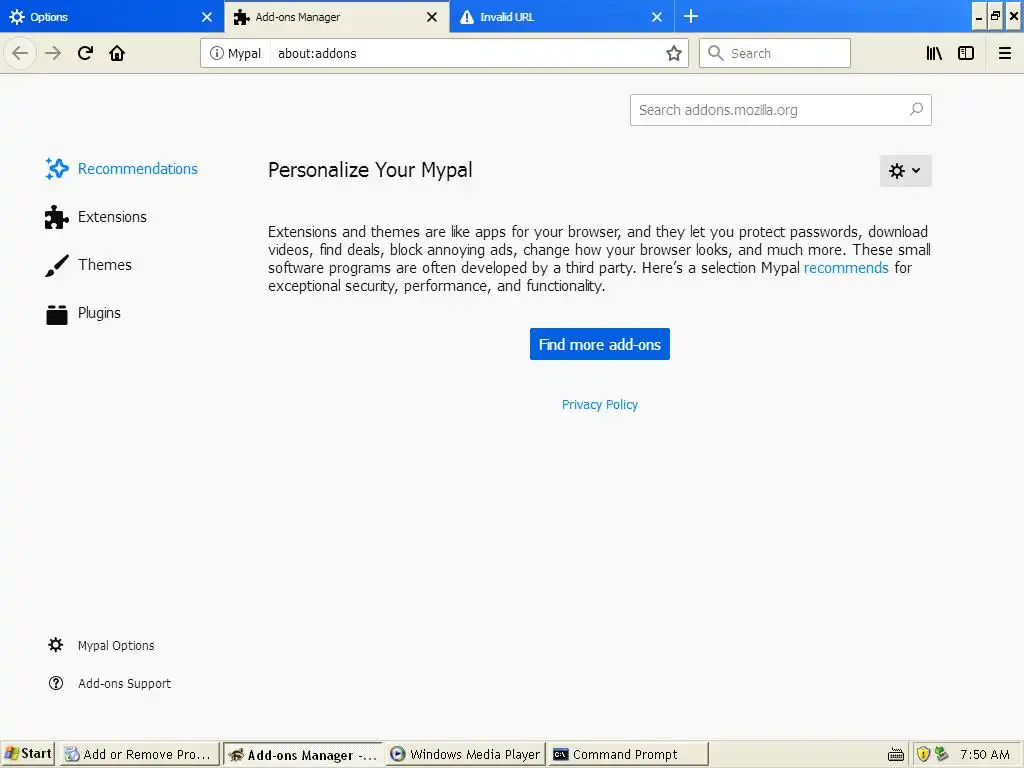Restore down the browser window
Image resolution: width=1024 pixels, height=768 pixels.
tap(995, 16)
